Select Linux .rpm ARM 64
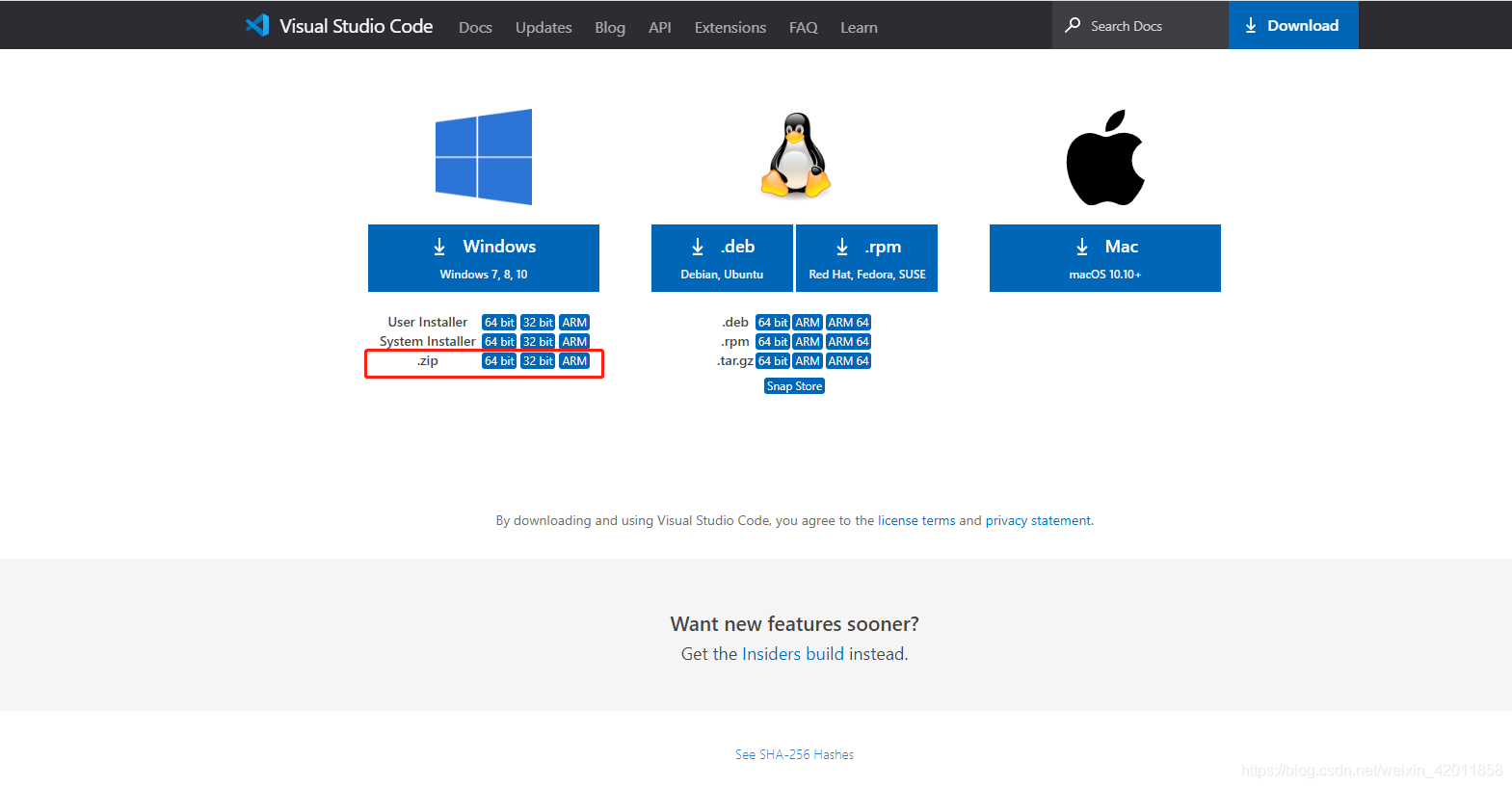The image size is (1512, 788). pyautogui.click(x=848, y=342)
